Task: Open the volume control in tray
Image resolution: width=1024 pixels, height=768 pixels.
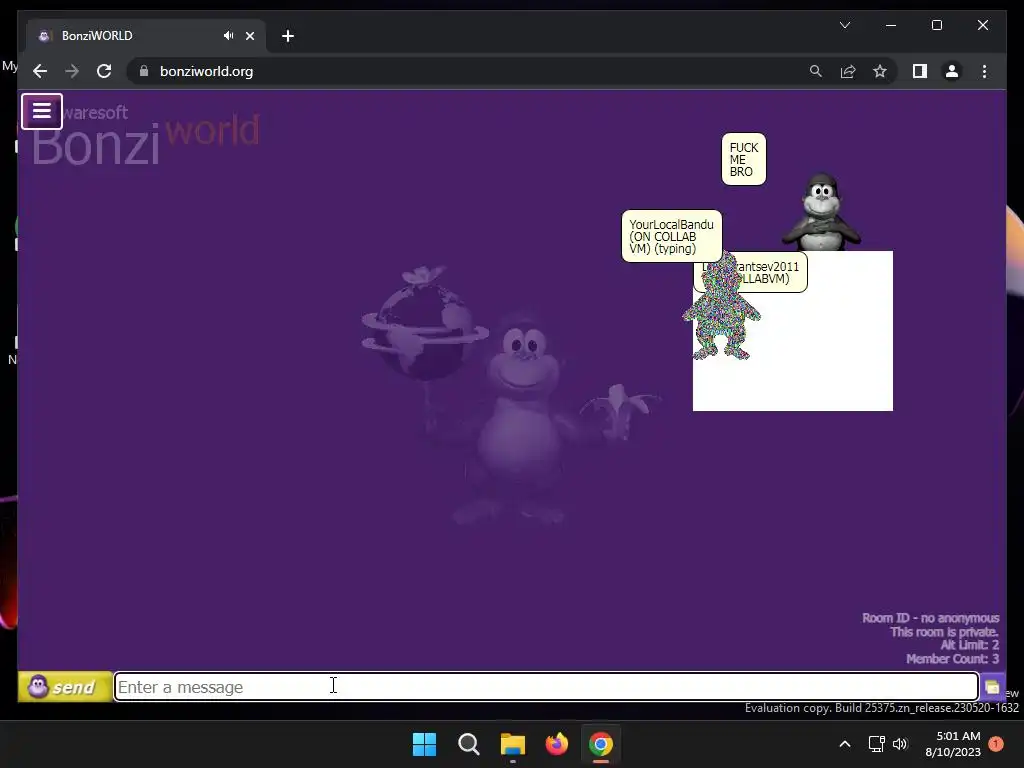Action: tap(900, 744)
